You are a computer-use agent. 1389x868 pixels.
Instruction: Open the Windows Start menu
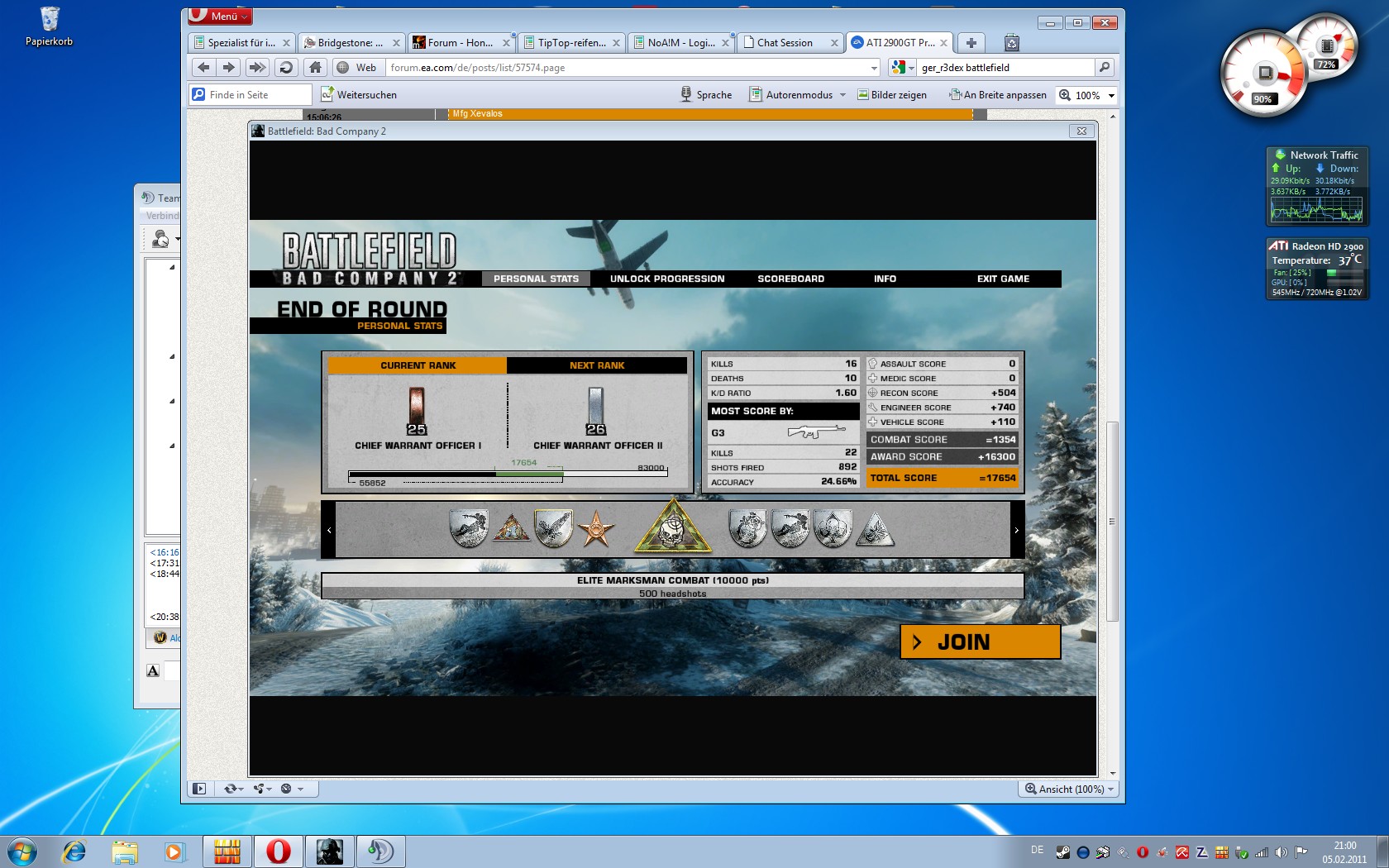pos(21,851)
